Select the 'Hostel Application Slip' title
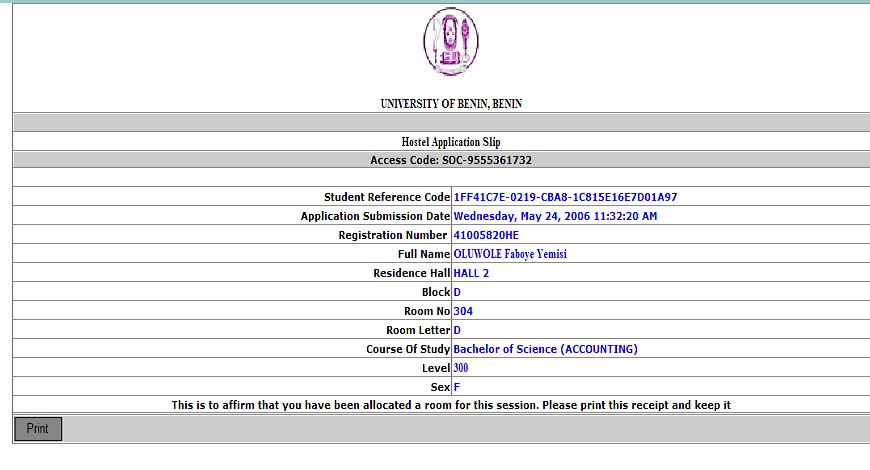Viewport: 870px width, 470px height. click(451, 142)
